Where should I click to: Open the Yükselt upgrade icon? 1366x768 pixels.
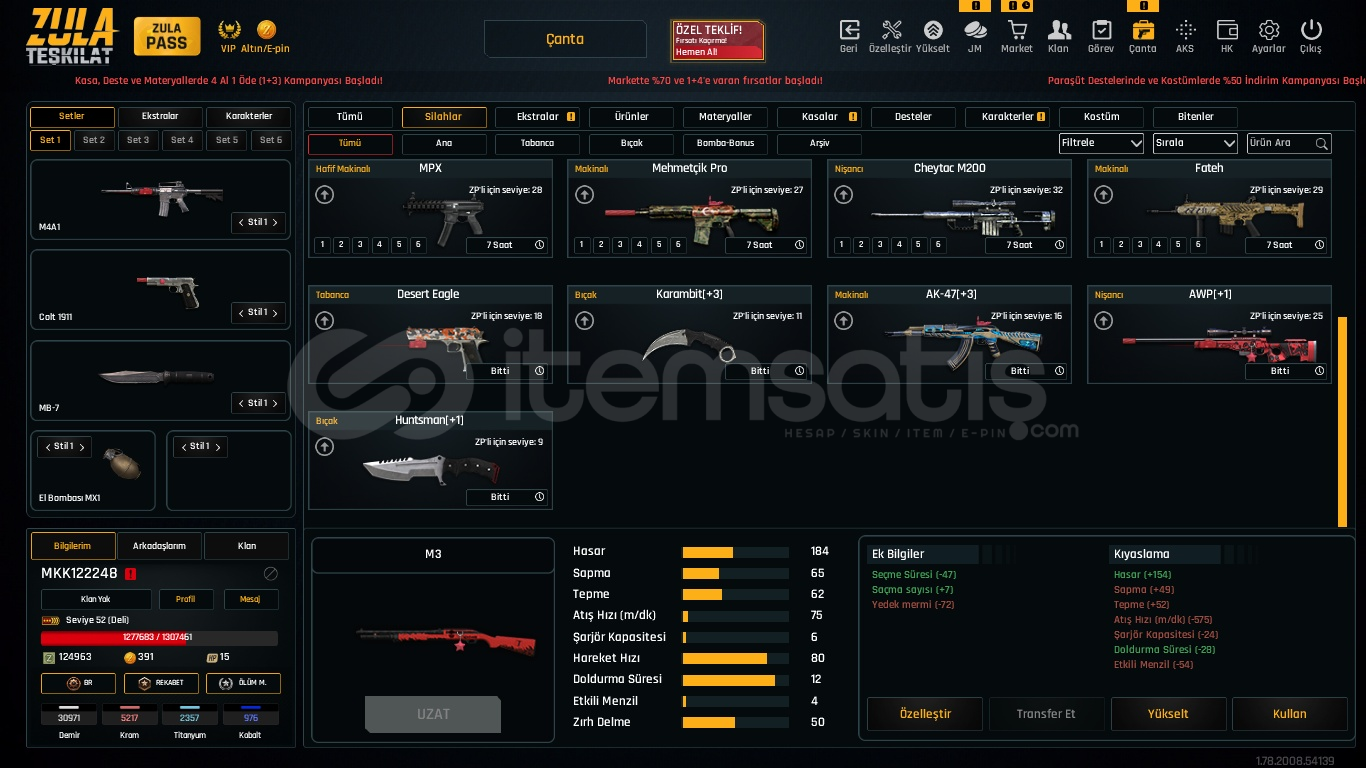pos(933,30)
